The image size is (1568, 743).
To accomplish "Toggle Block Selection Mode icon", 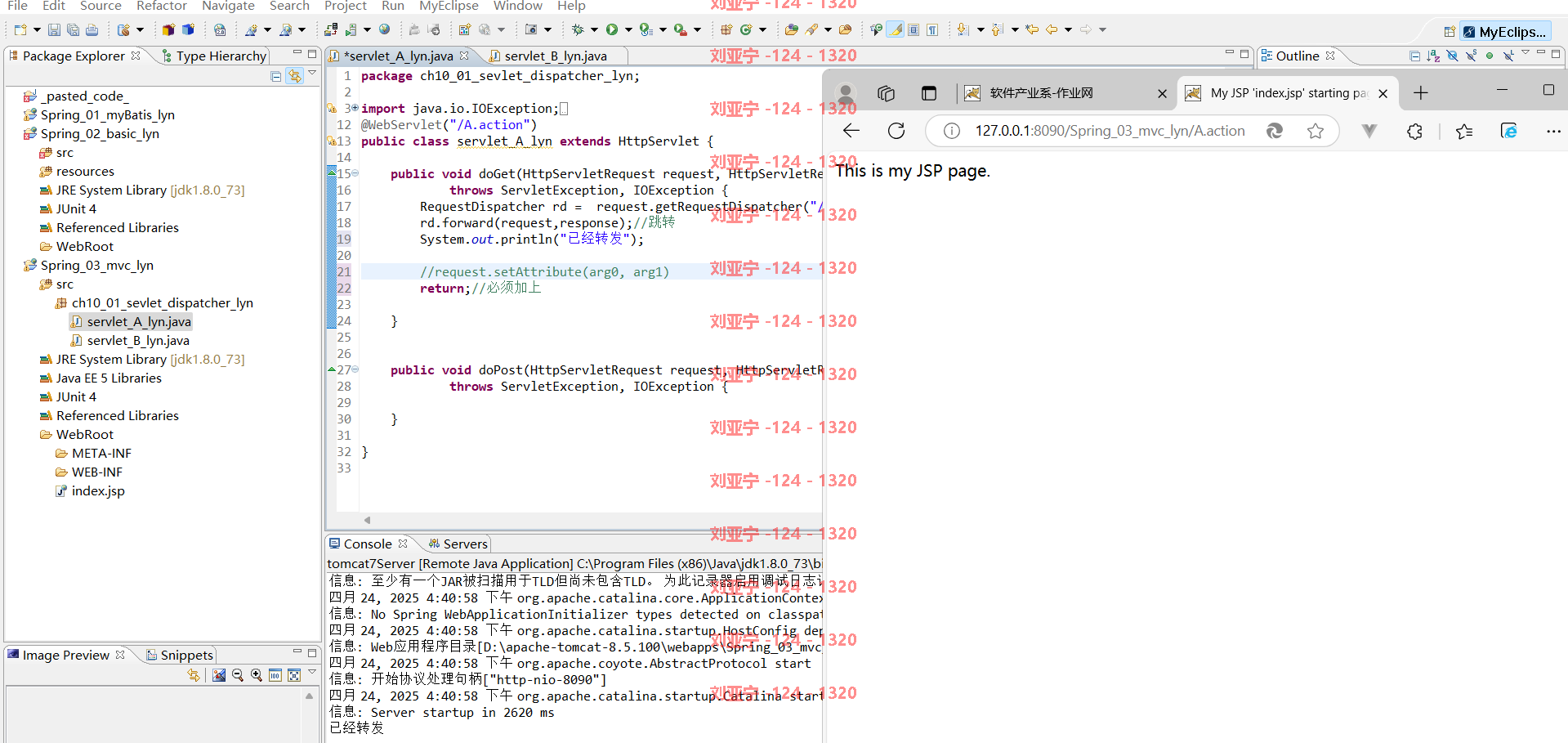I will (914, 30).
